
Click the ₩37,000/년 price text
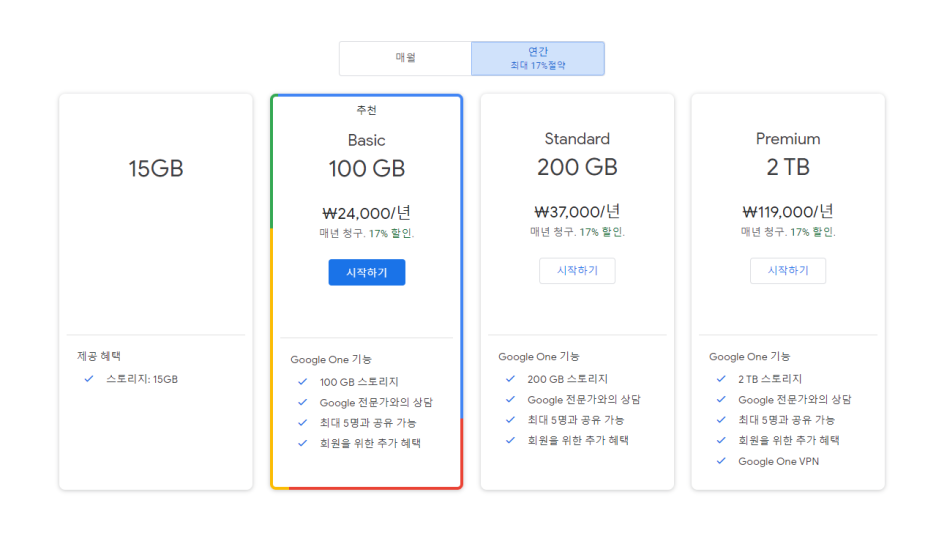point(577,211)
